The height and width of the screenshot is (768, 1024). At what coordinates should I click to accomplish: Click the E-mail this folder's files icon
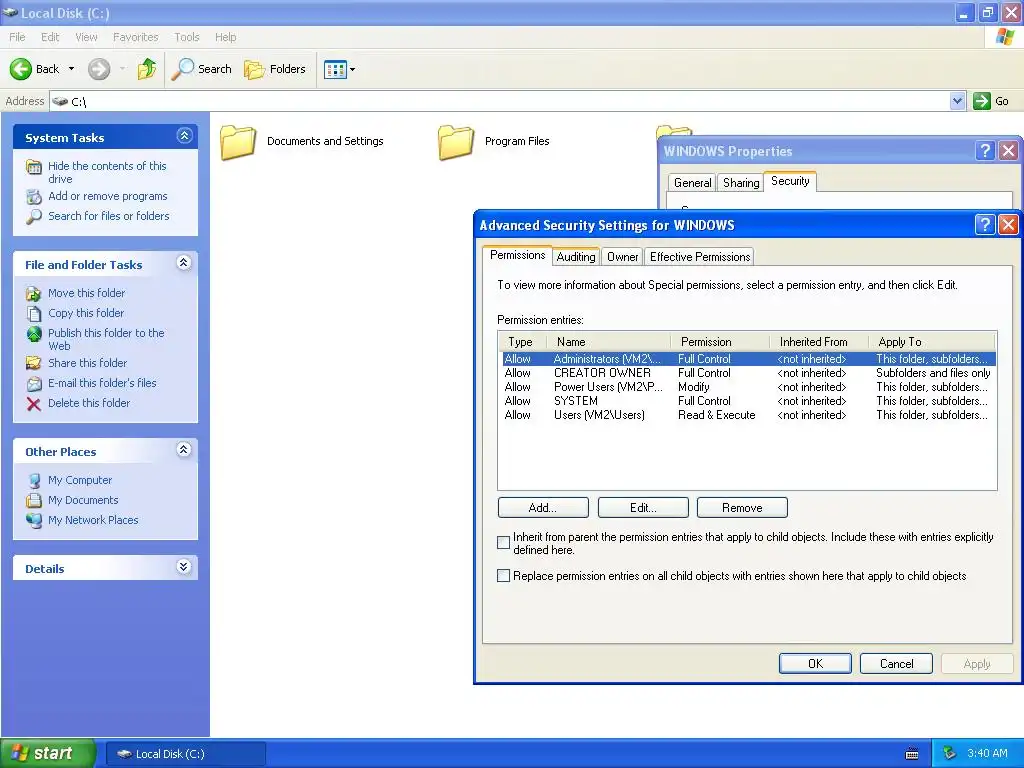(34, 383)
